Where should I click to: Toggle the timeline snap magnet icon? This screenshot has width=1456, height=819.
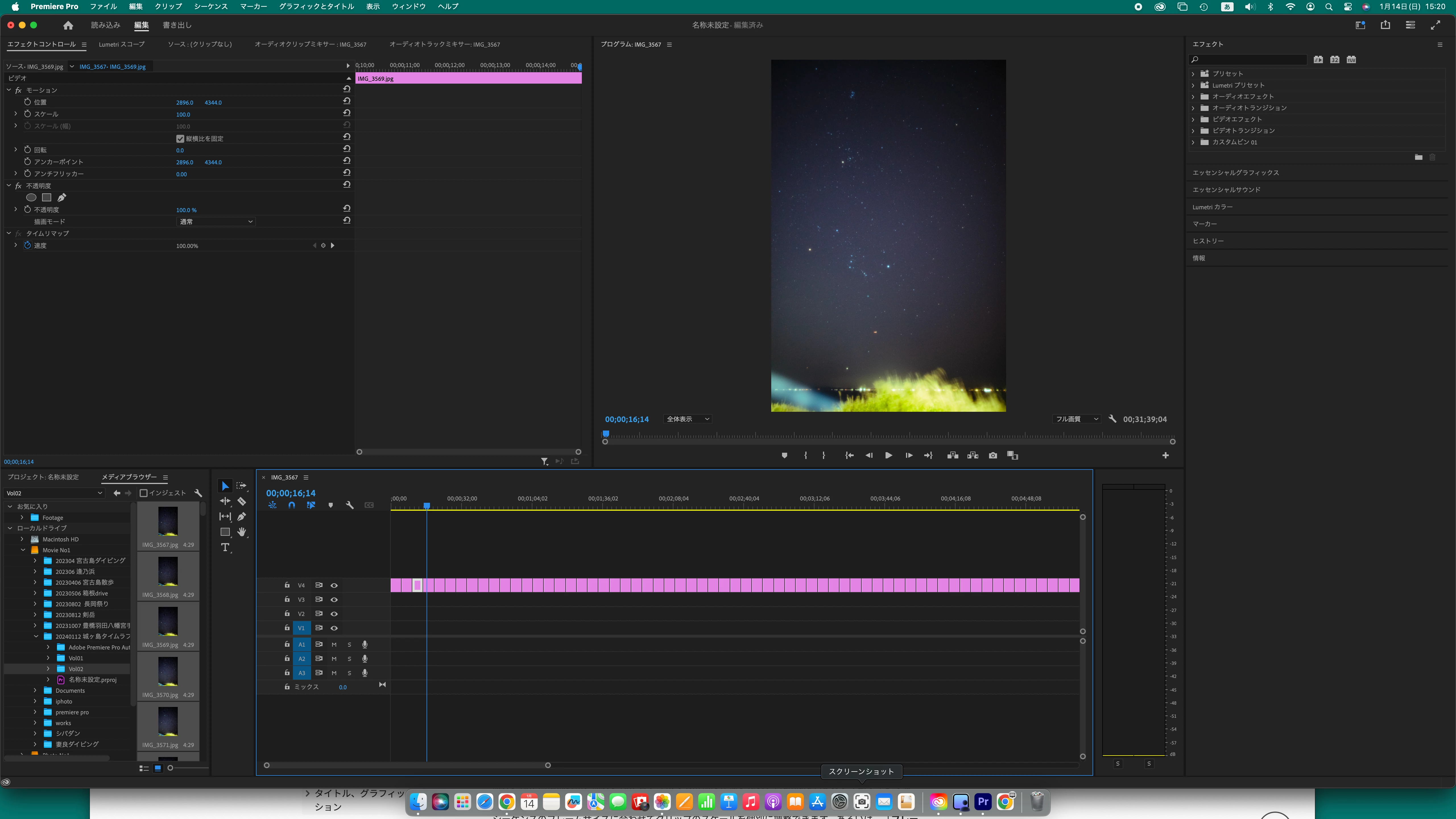click(292, 505)
